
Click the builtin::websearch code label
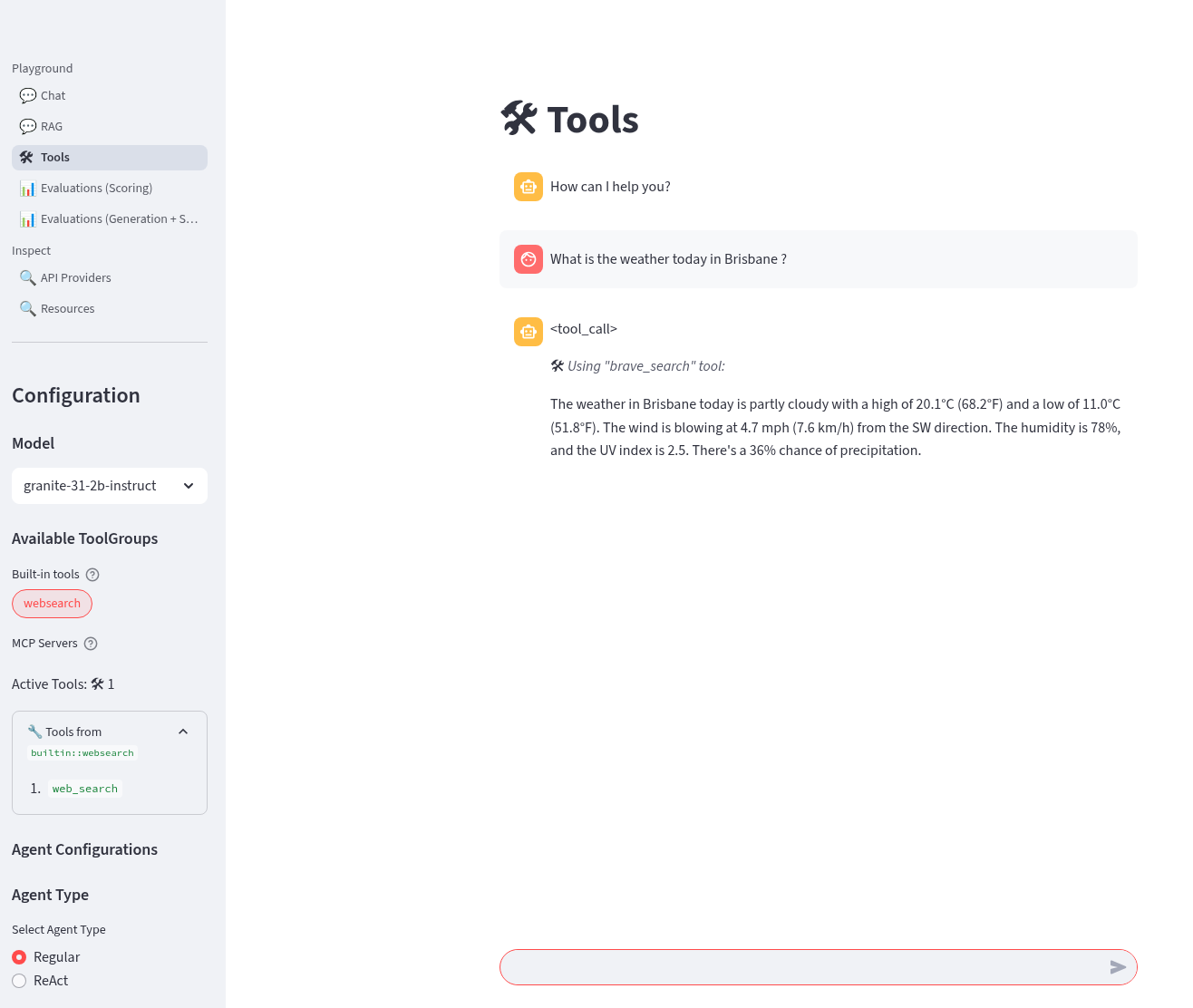82,753
